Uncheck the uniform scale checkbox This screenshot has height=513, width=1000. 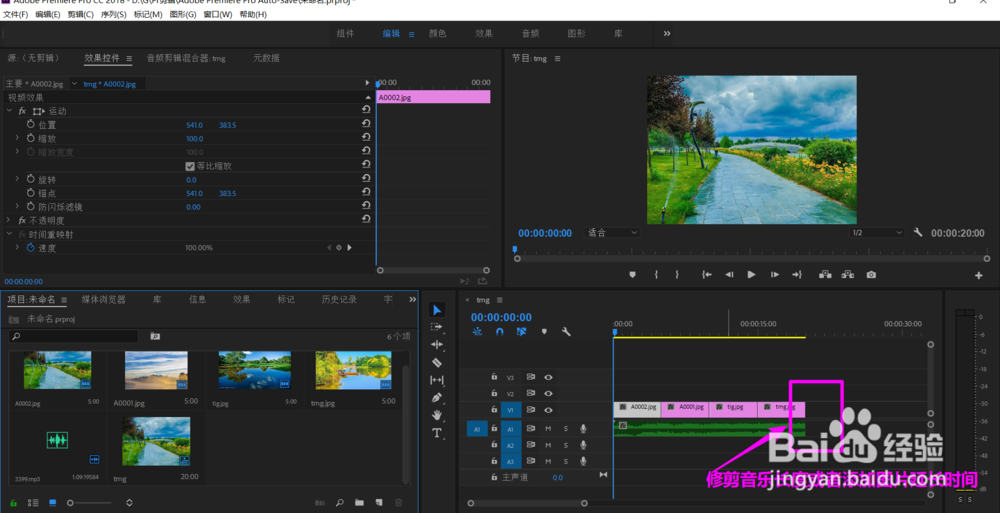click(190, 166)
